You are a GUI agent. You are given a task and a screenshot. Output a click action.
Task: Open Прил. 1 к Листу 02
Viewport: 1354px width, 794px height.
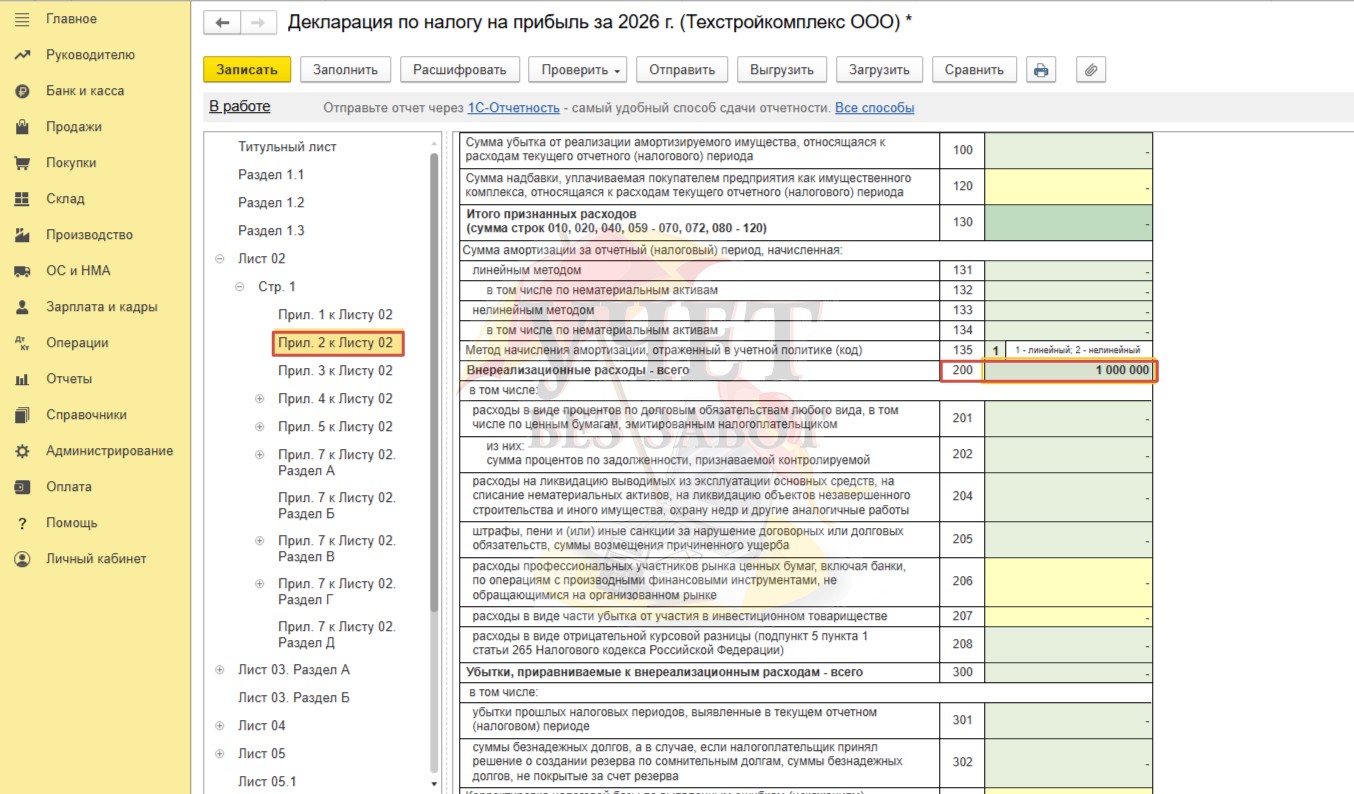335,315
